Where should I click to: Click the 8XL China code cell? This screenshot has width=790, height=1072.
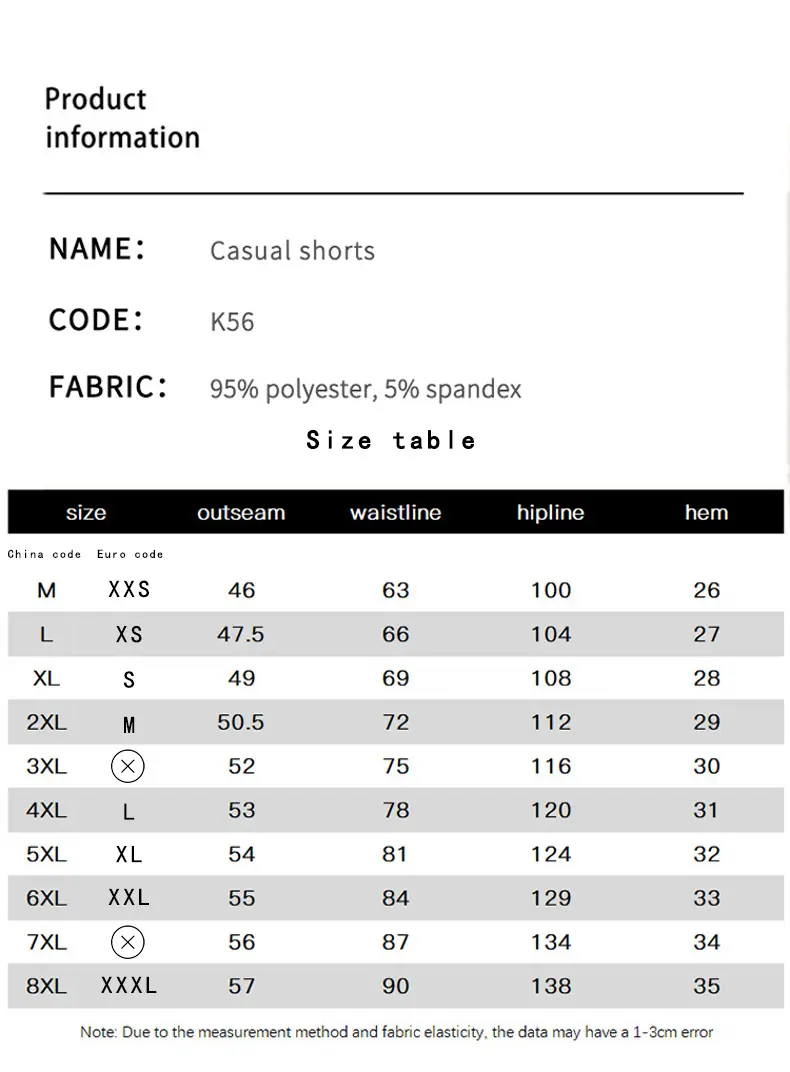pyautogui.click(x=46, y=986)
